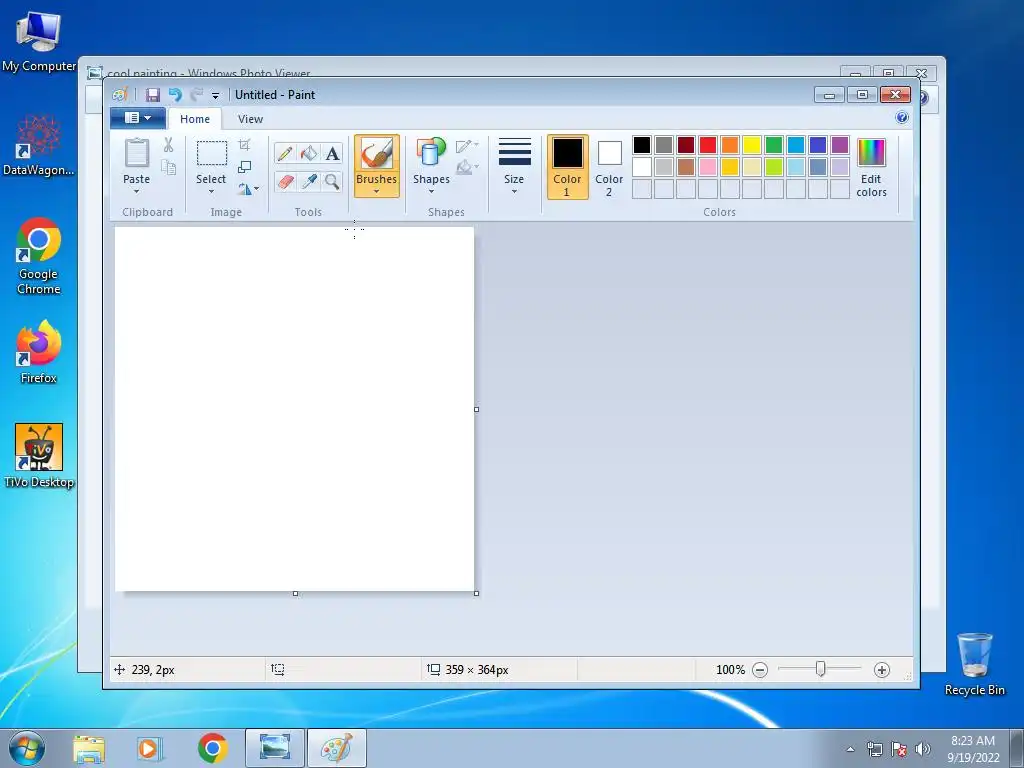The image size is (1024, 768).
Task: Click the zoom out minus button
Action: coord(760,669)
